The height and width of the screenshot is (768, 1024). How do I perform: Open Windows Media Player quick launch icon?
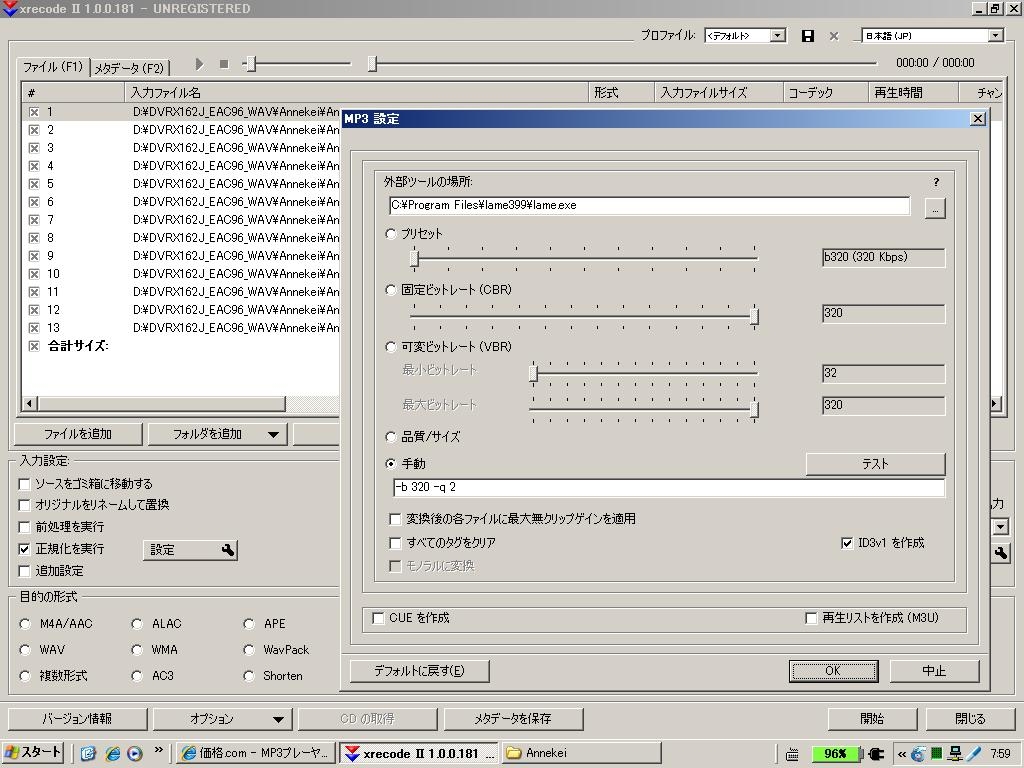click(135, 754)
